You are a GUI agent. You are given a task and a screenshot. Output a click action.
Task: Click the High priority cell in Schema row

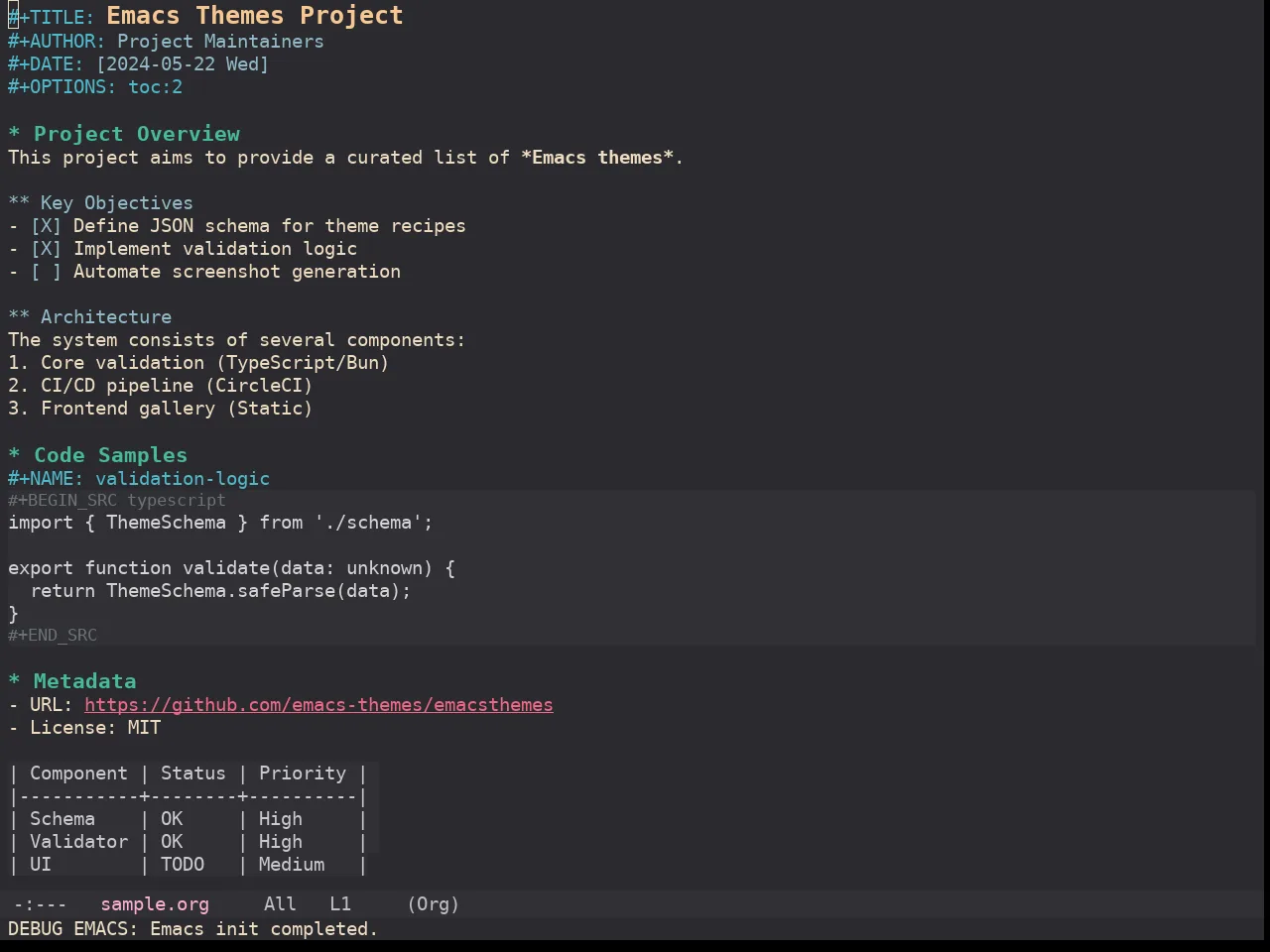pos(281,819)
